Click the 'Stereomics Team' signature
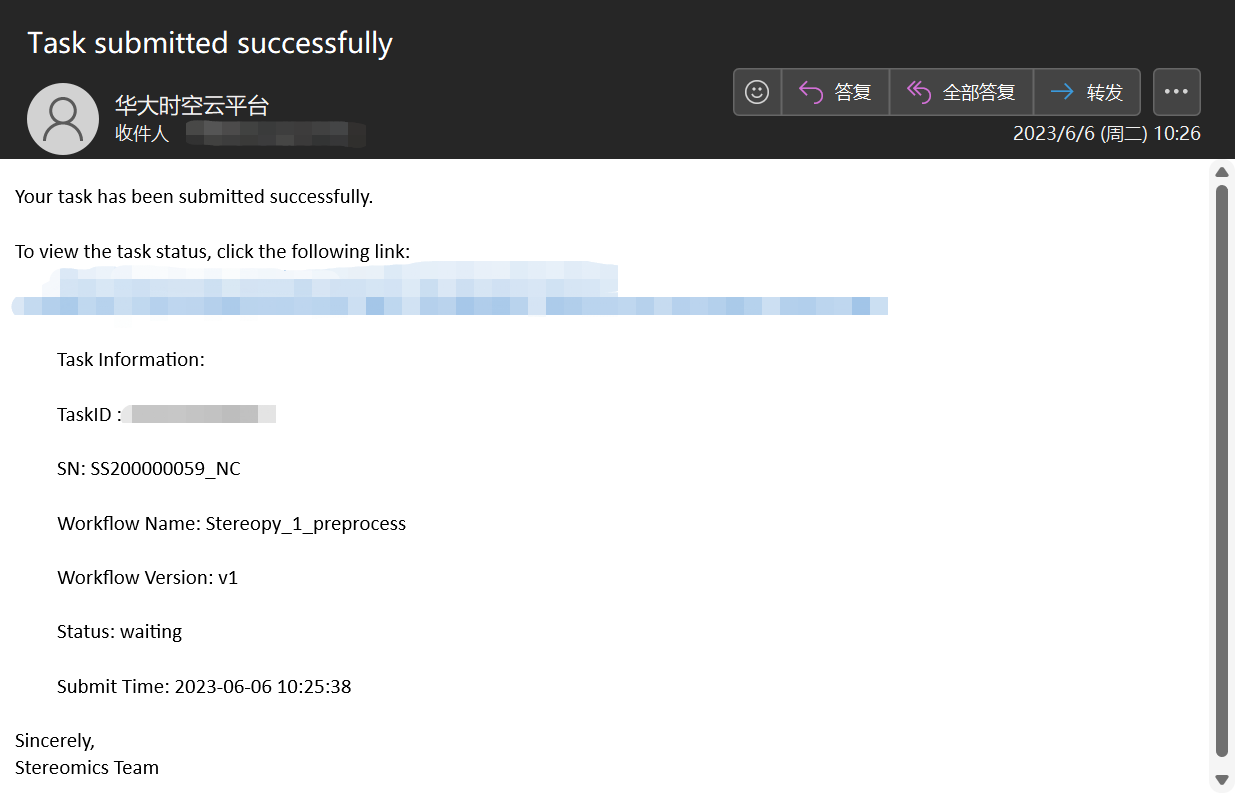Viewport: 1235px width, 793px height. [87, 768]
